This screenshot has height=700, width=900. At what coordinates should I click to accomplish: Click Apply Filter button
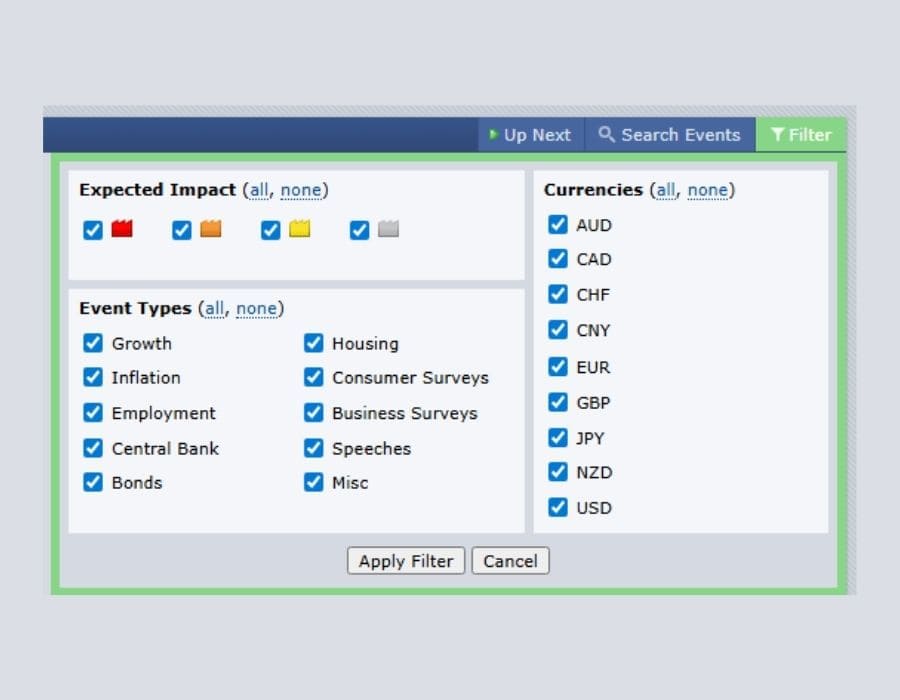(x=406, y=561)
